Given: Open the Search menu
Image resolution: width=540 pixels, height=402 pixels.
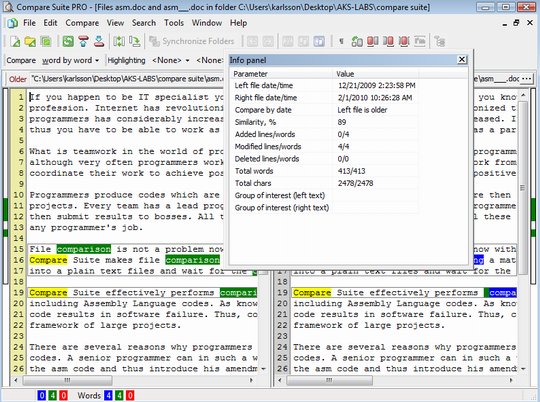Looking at the screenshot, I should (144, 23).
